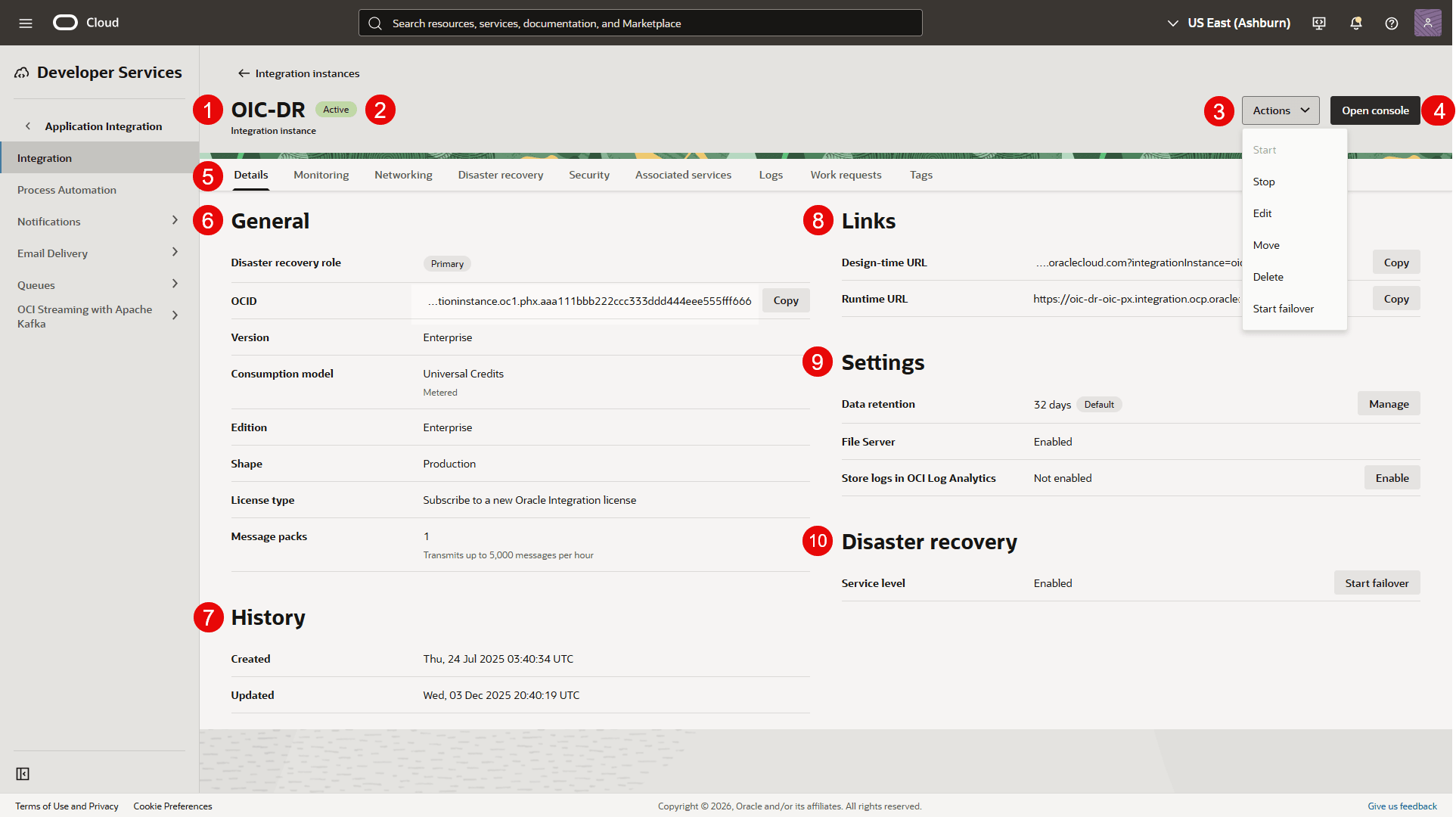The width and height of the screenshot is (1456, 817).
Task: Select Stop from the Actions menu
Action: pyautogui.click(x=1264, y=182)
